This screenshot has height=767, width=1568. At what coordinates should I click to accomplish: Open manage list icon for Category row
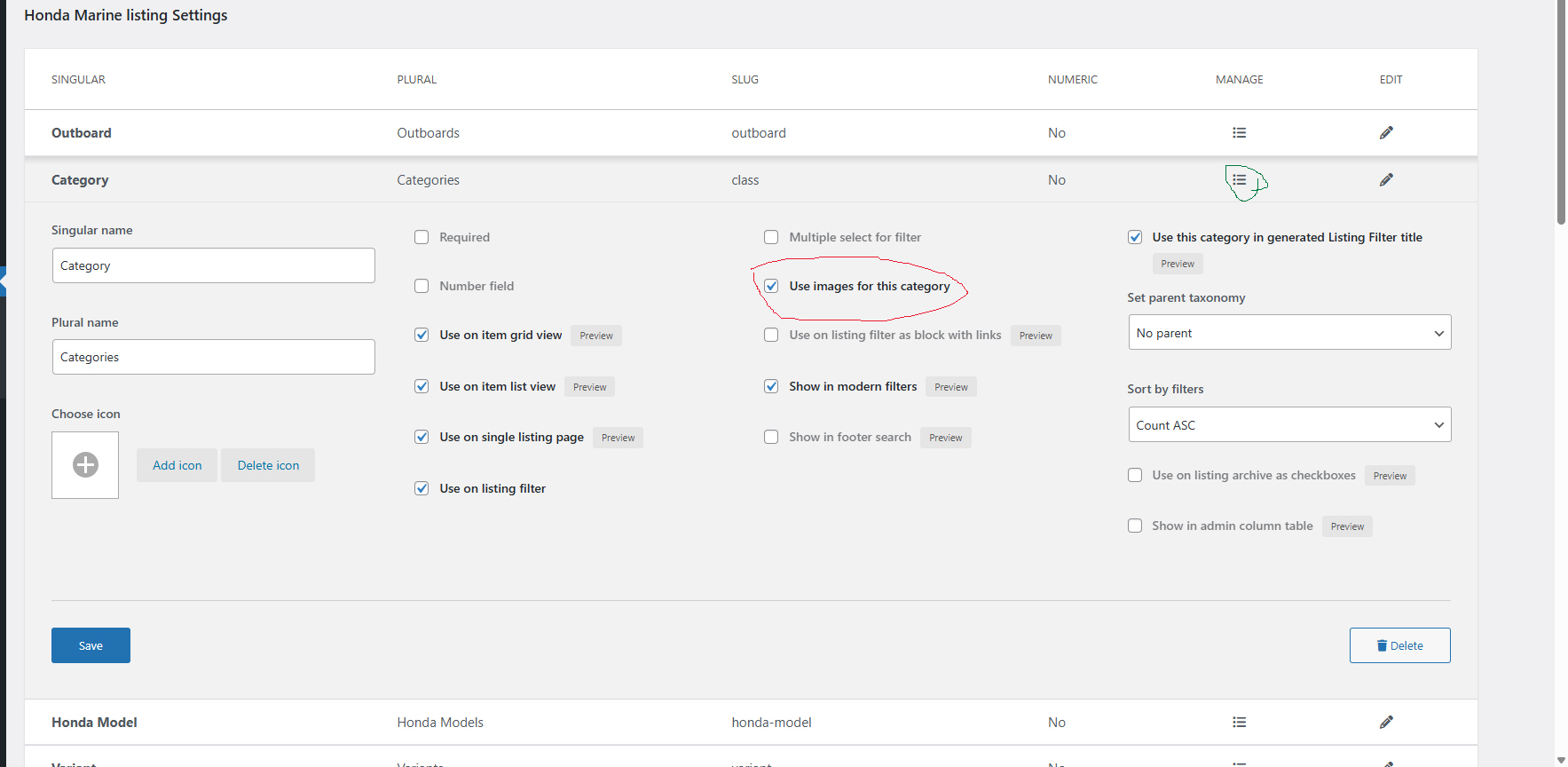tap(1239, 180)
